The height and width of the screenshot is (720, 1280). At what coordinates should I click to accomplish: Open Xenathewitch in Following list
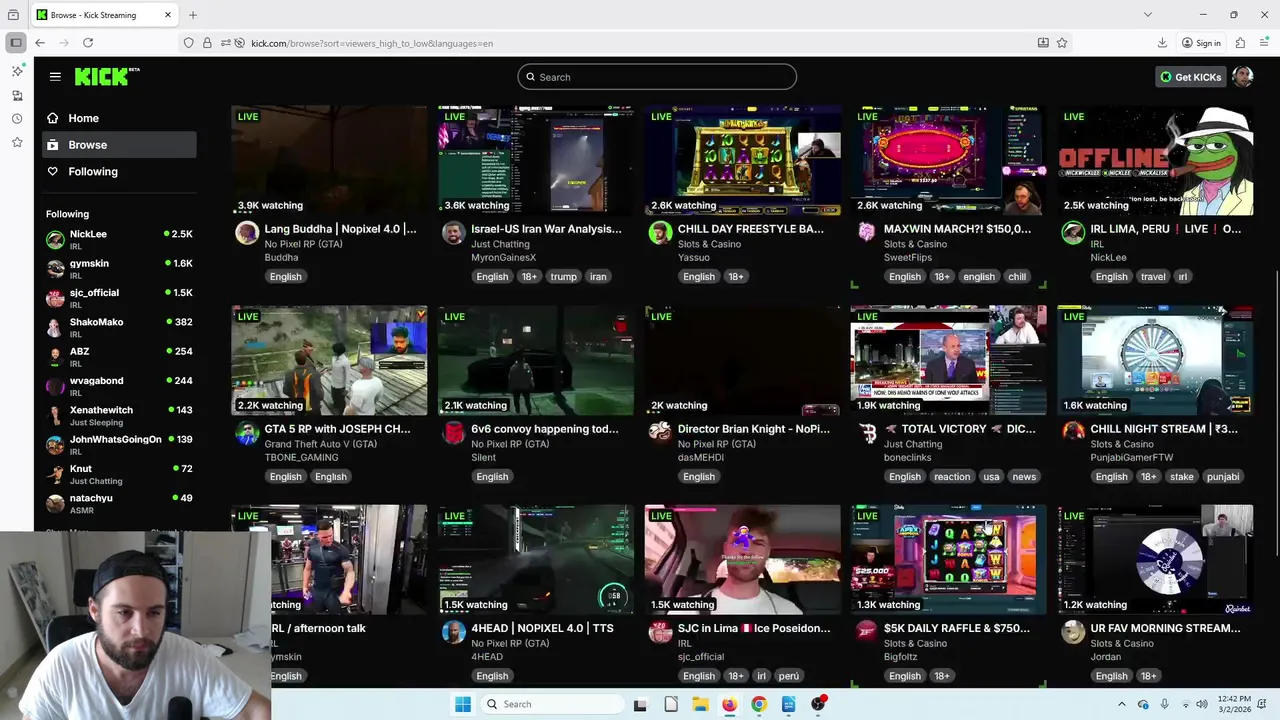(x=119, y=415)
